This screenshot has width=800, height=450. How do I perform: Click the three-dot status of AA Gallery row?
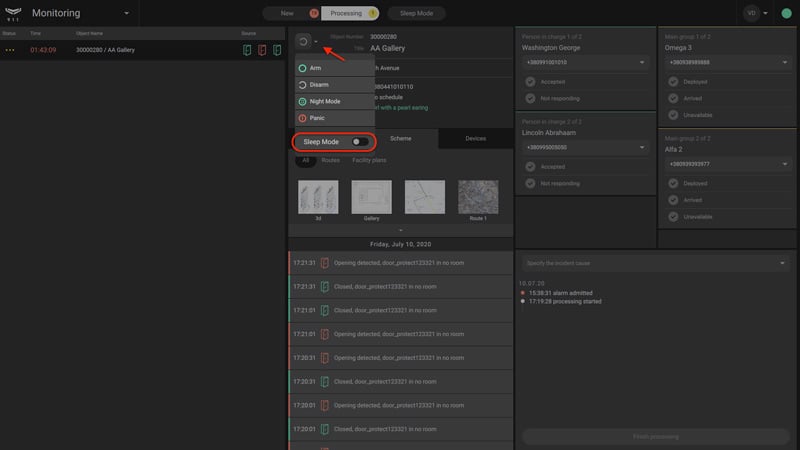click(x=10, y=50)
